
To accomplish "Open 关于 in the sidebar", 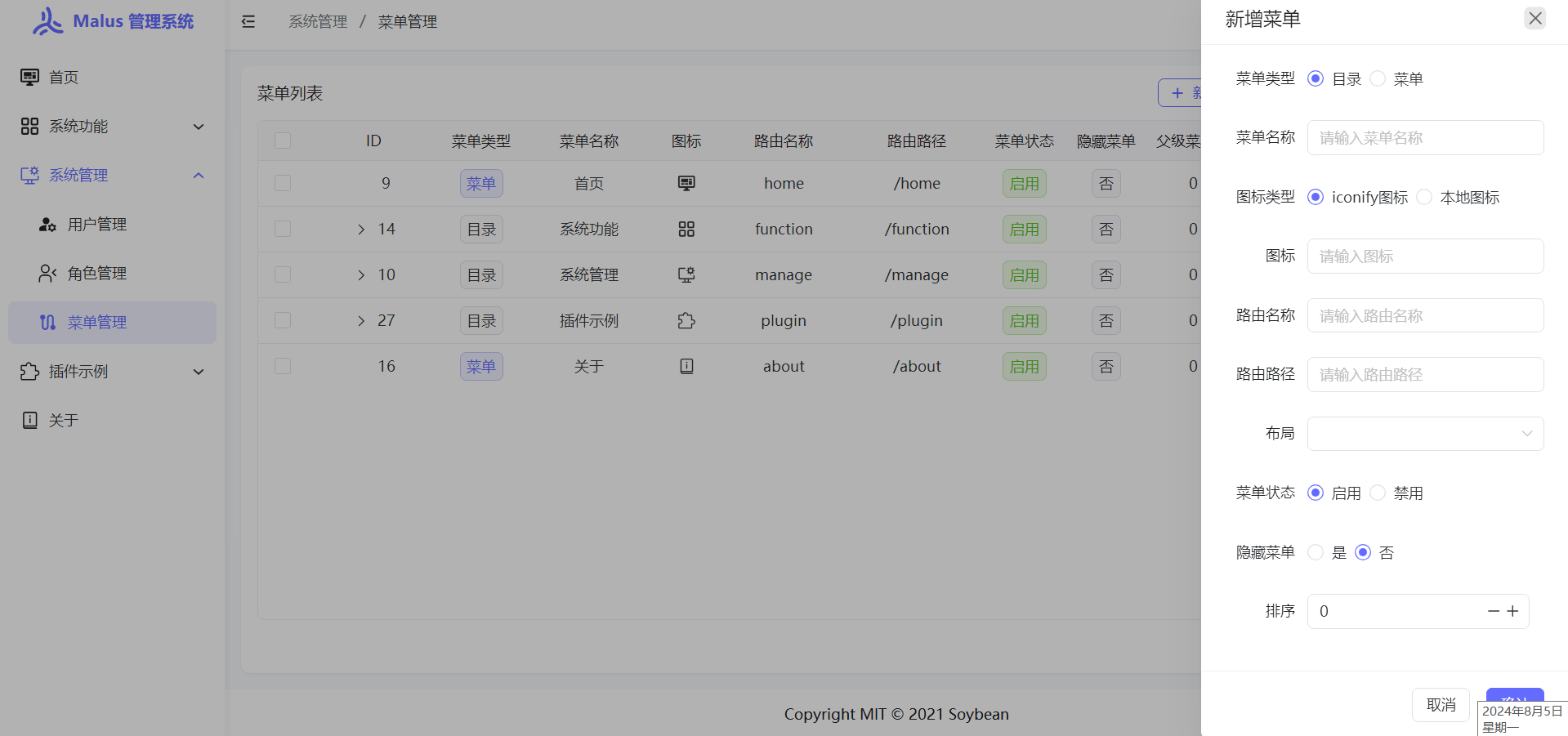I will tap(113, 420).
